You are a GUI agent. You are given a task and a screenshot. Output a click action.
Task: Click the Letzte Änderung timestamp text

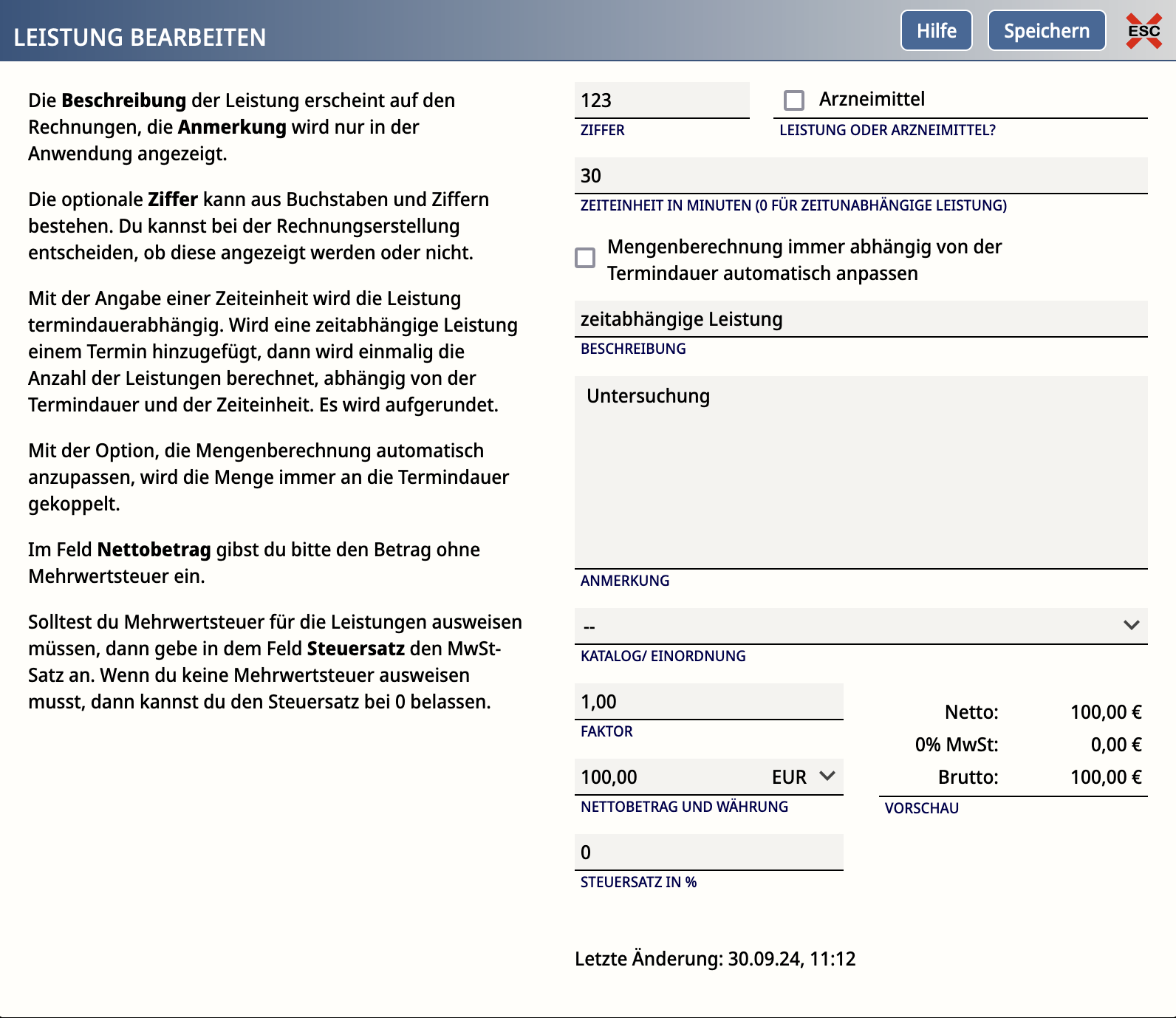(715, 959)
